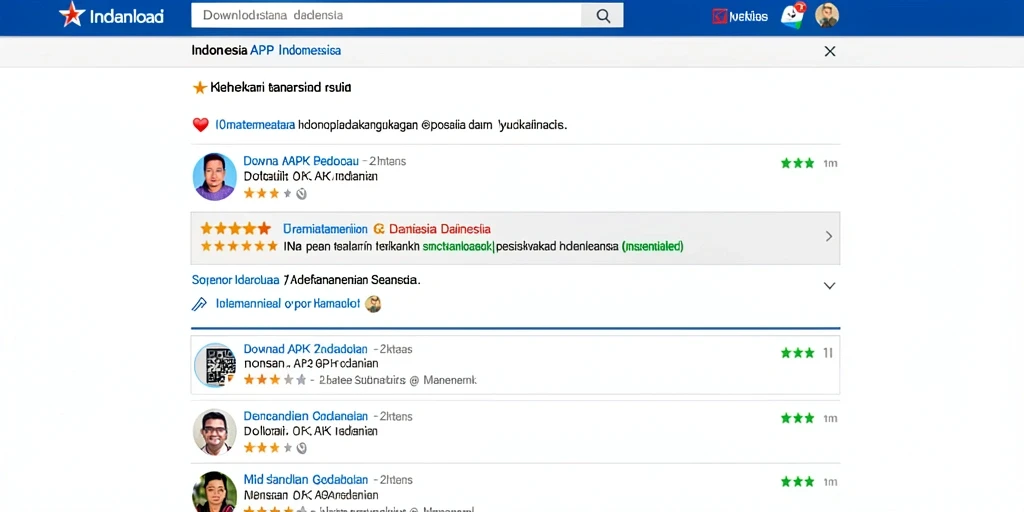Click avatar of Mid sandian Godaboian entry
Screen dimensions: 1024x512
pyautogui.click(x=215, y=491)
